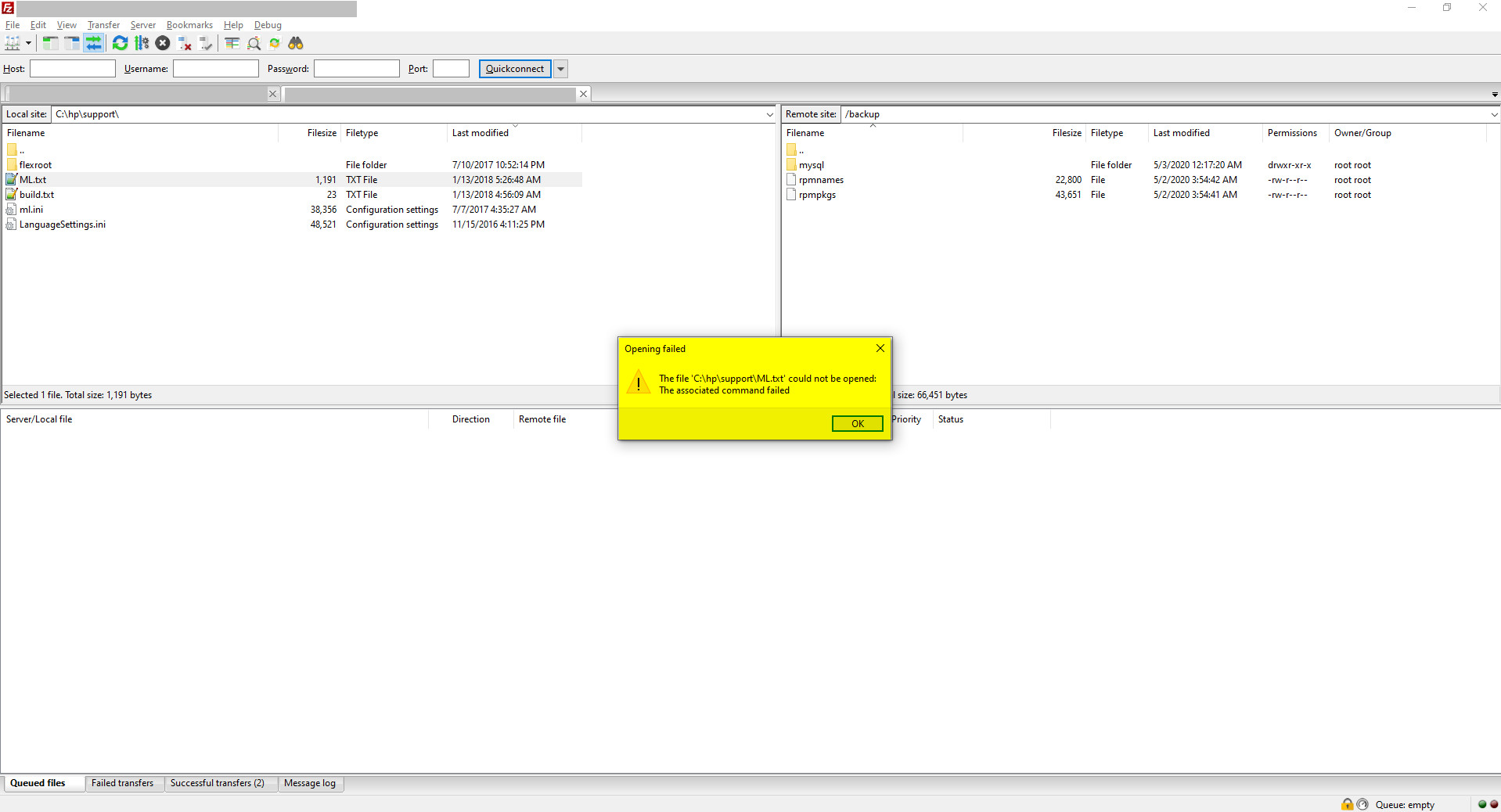Open the File menu

(x=13, y=25)
